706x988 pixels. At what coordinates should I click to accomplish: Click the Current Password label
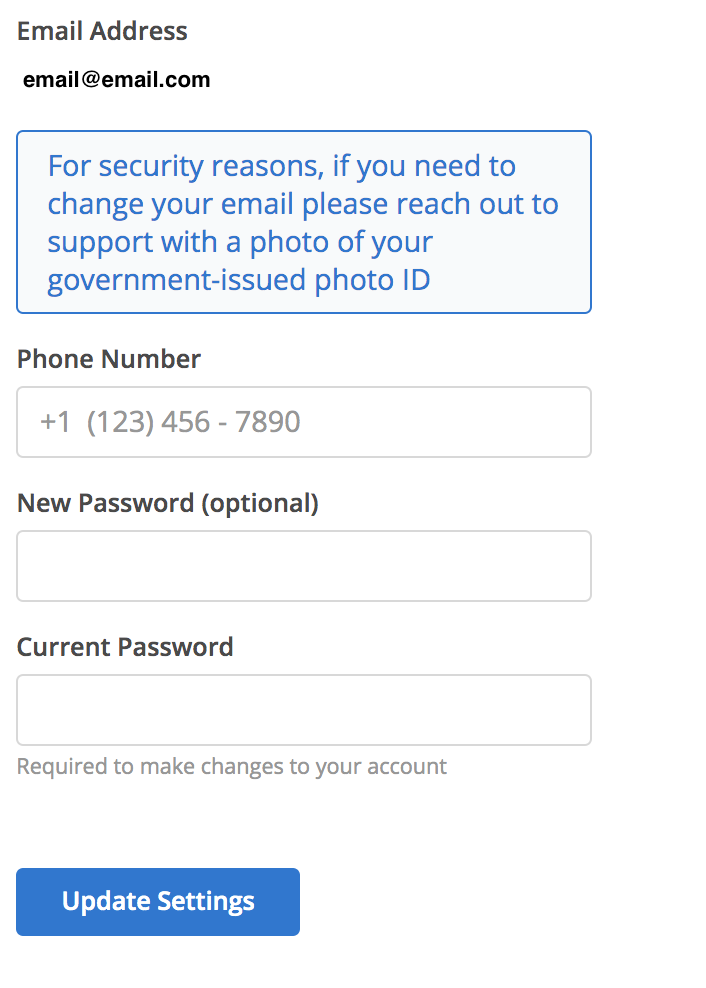pos(125,647)
